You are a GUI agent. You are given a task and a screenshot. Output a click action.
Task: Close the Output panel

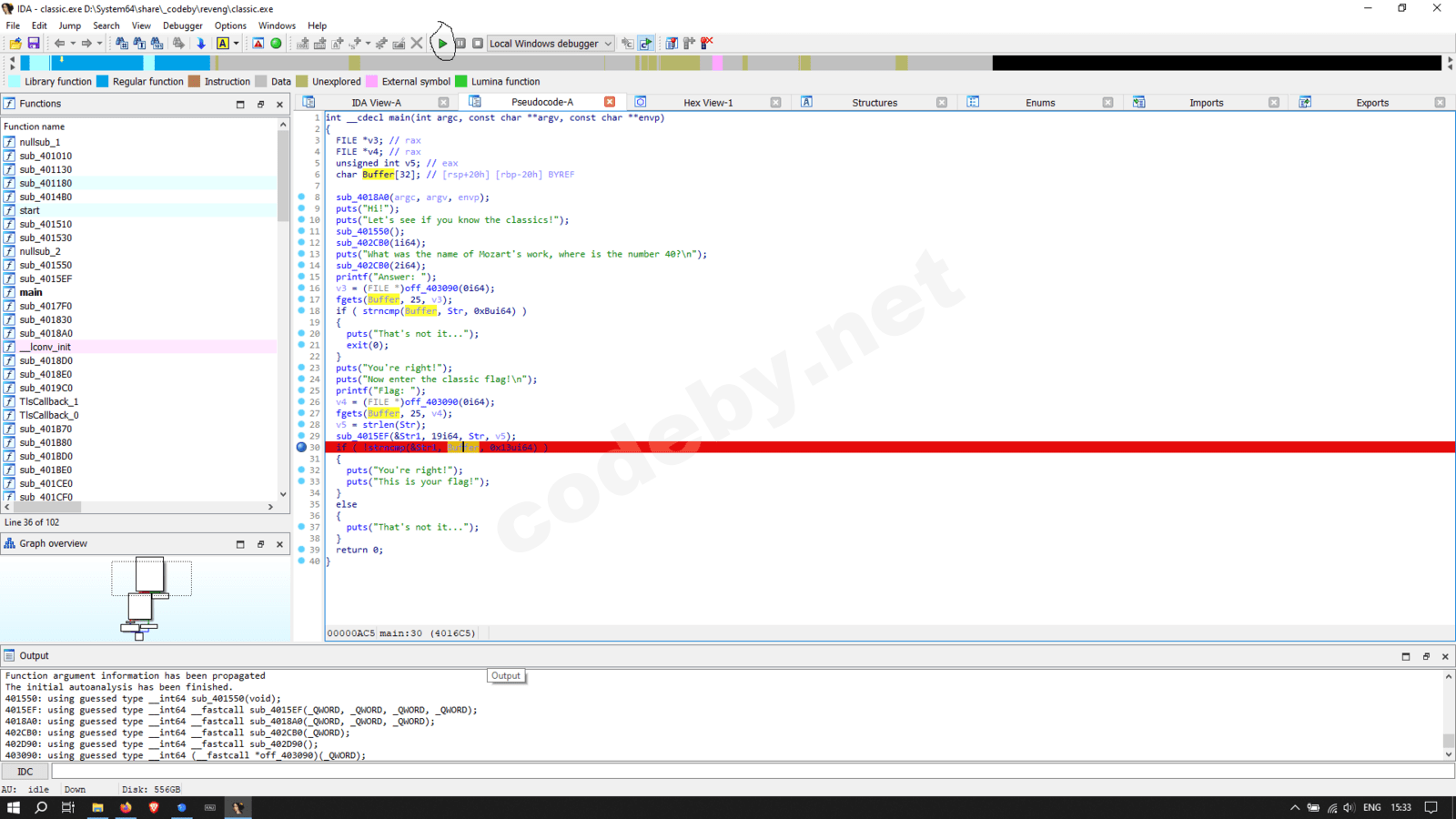(x=1445, y=656)
